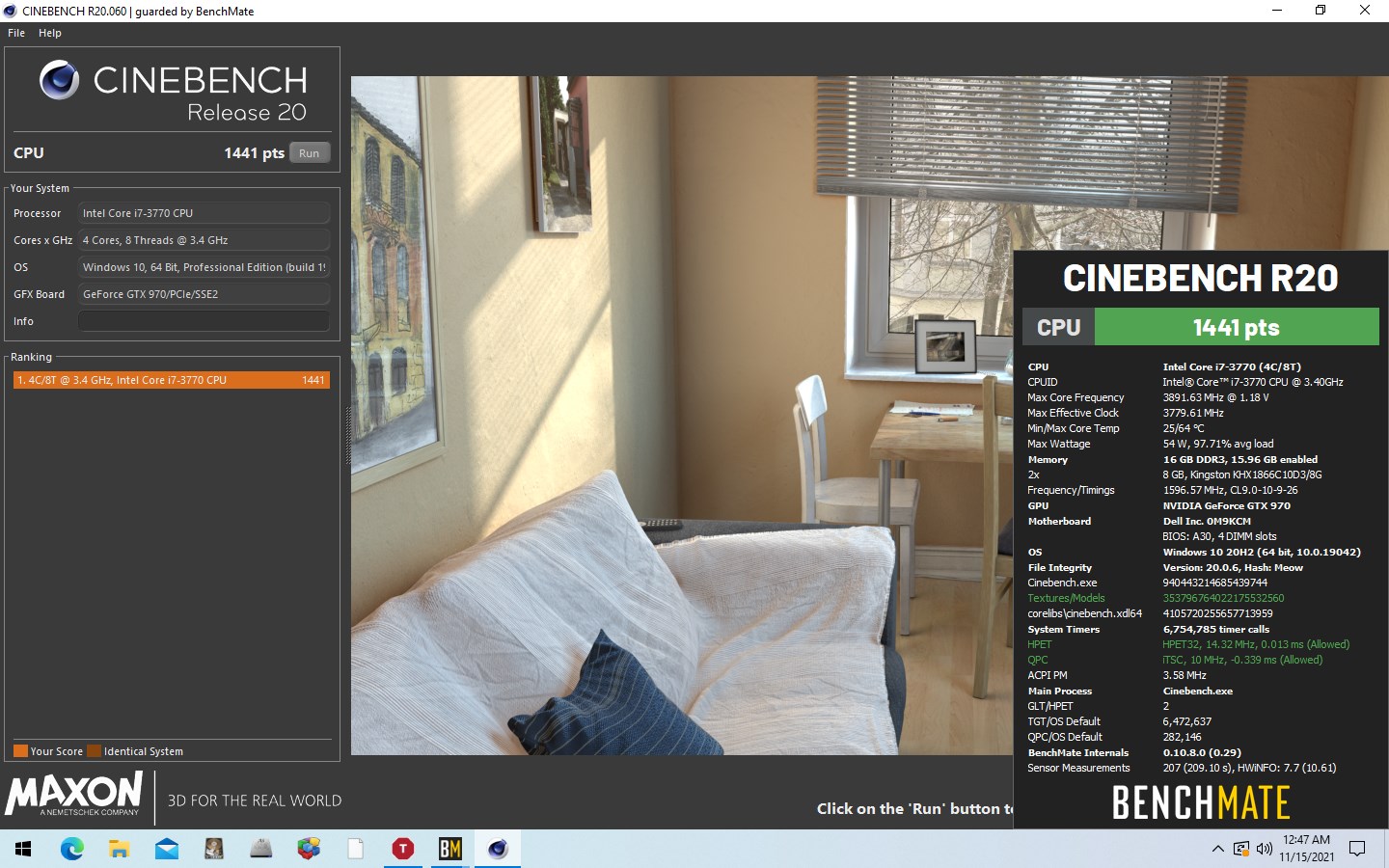Open the colorful cubes taskbar icon
Viewport: 1389px width, 868px height.
click(308, 849)
